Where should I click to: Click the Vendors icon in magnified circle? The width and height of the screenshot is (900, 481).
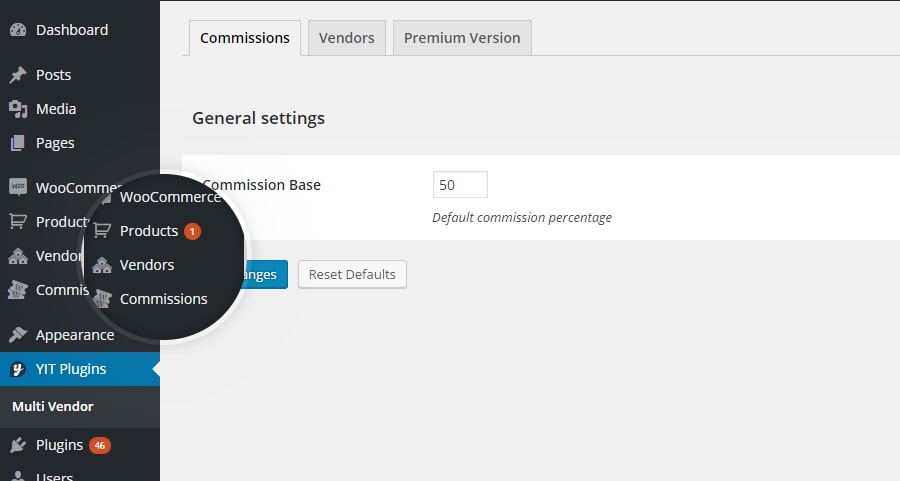click(102, 265)
